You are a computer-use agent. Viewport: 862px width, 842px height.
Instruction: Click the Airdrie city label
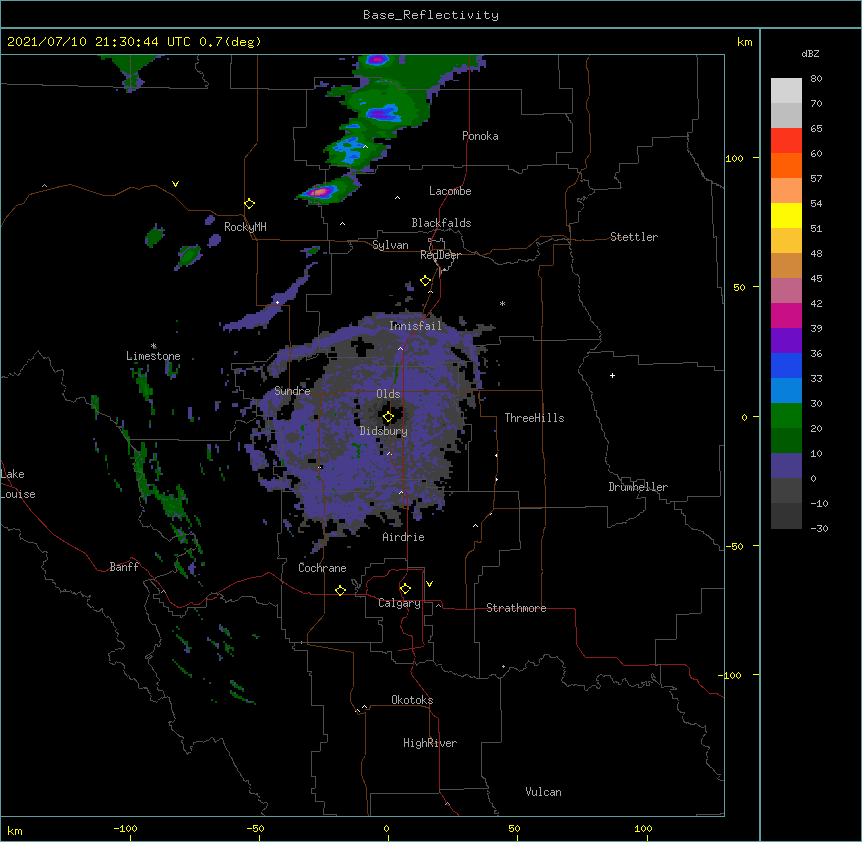404,537
